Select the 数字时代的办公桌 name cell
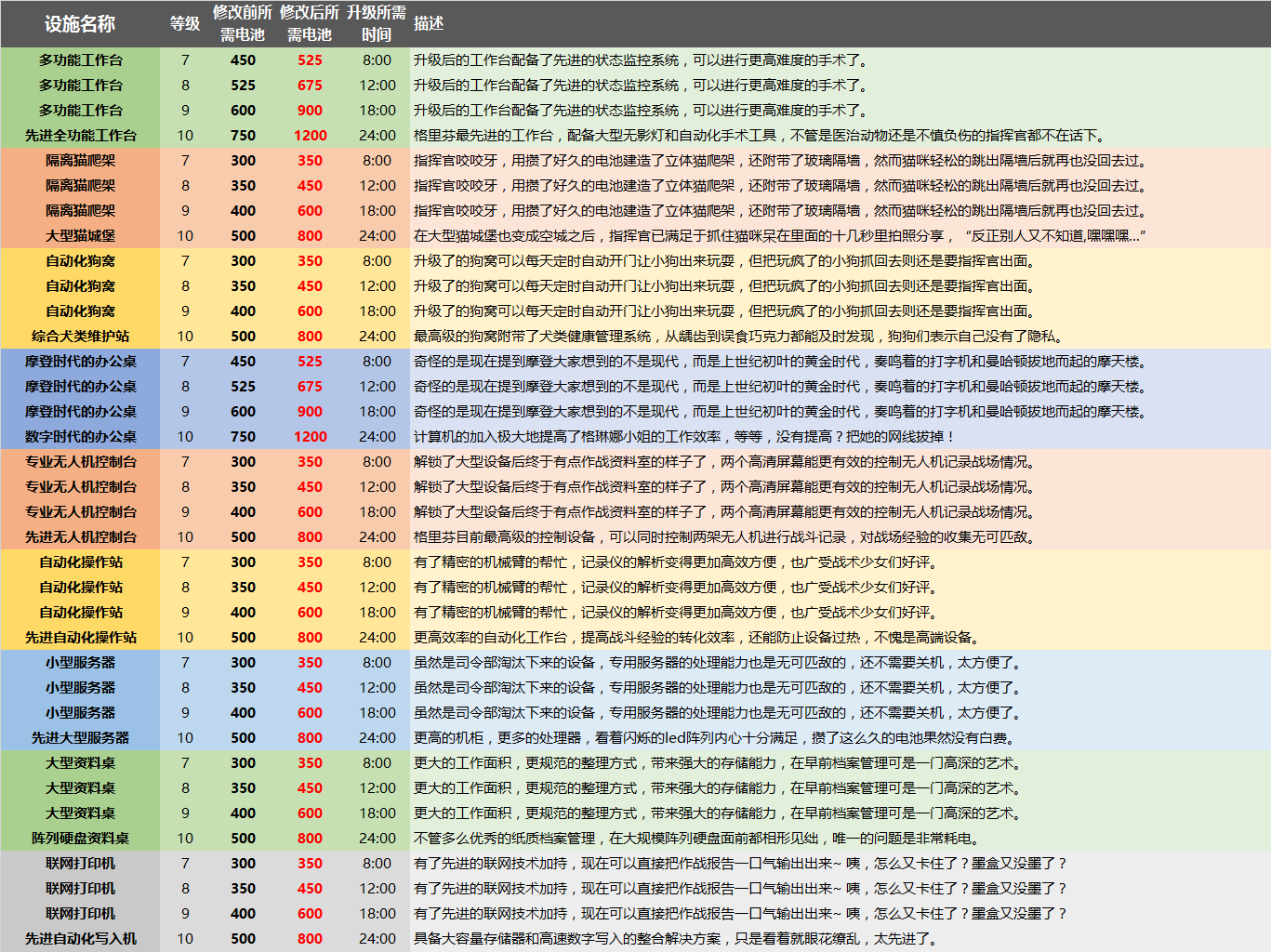The image size is (1271, 952). coord(81,437)
